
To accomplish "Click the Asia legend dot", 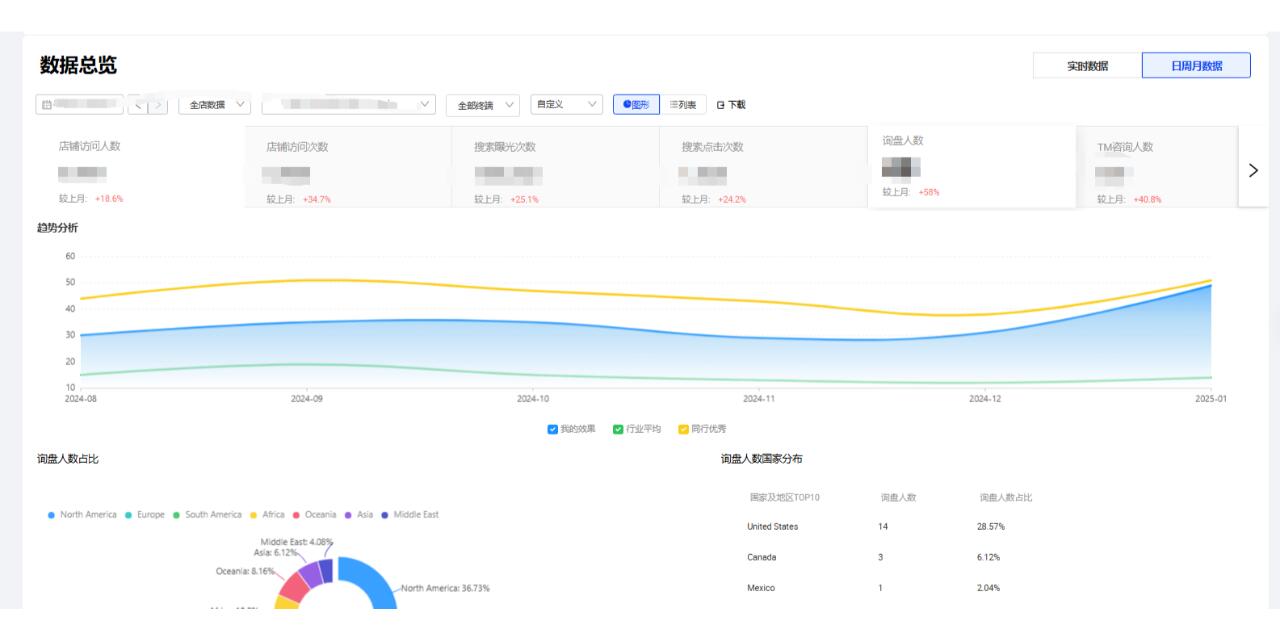I will [x=348, y=515].
